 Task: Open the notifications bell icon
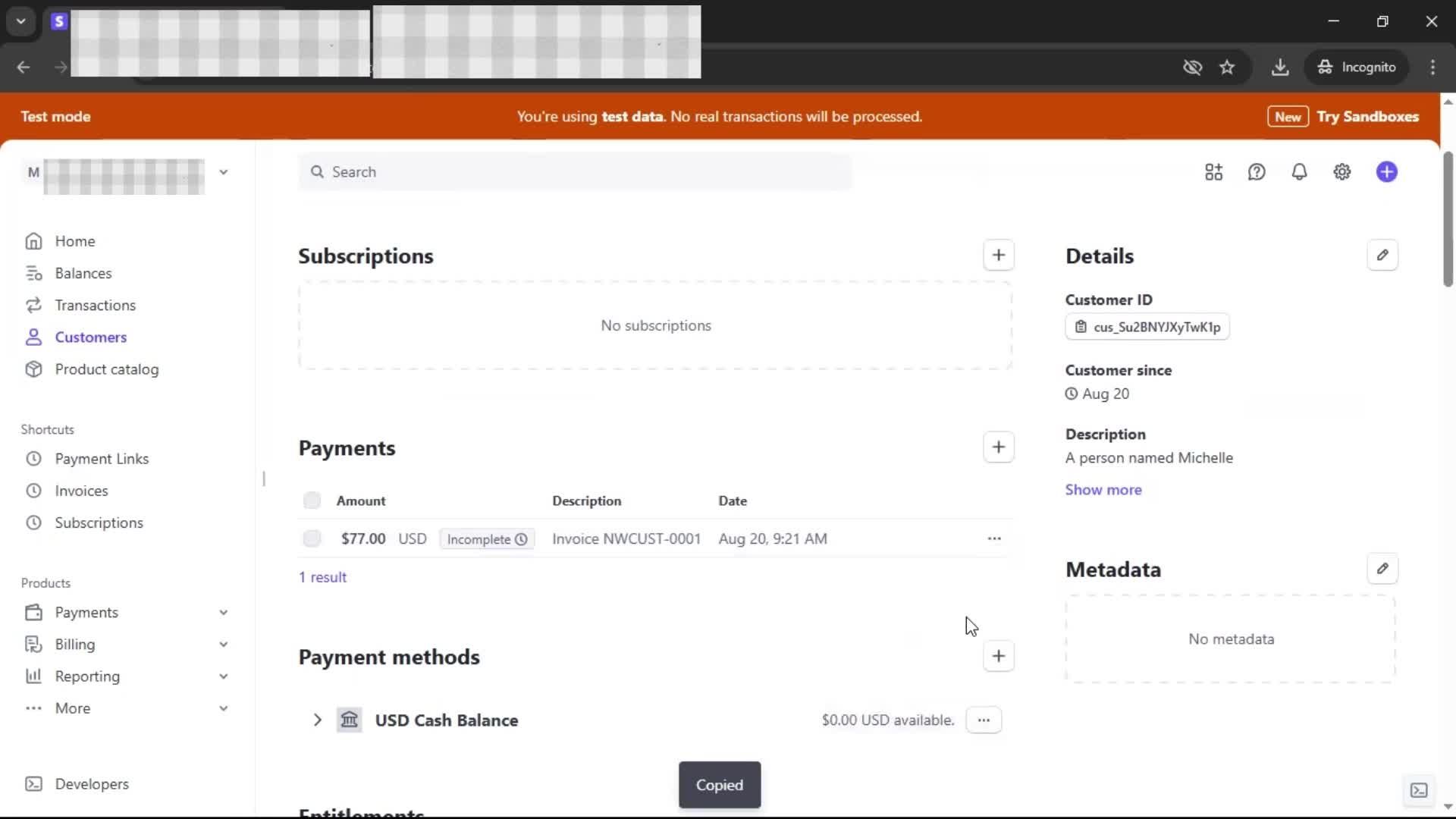(x=1299, y=172)
